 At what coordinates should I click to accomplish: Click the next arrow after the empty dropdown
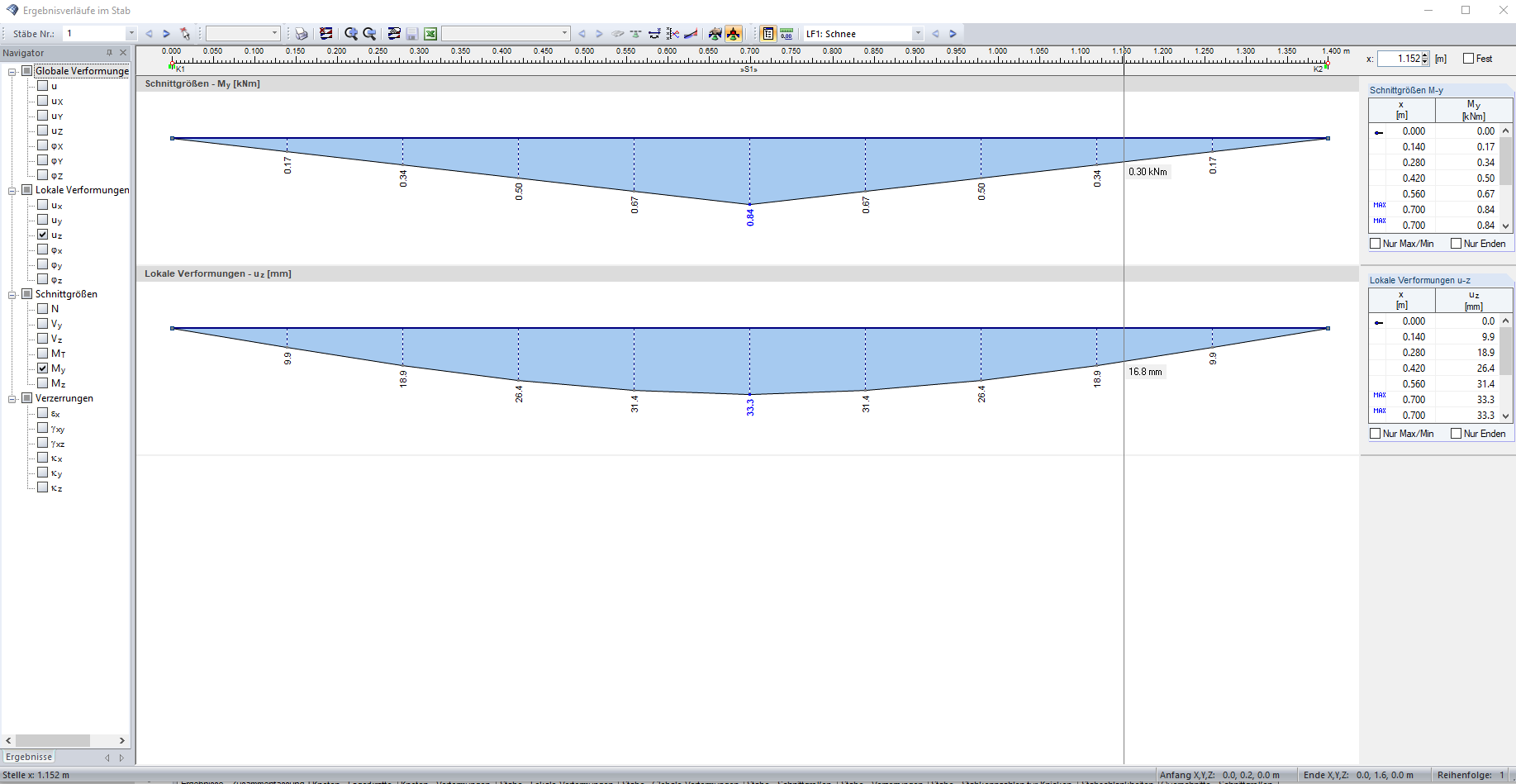[599, 34]
